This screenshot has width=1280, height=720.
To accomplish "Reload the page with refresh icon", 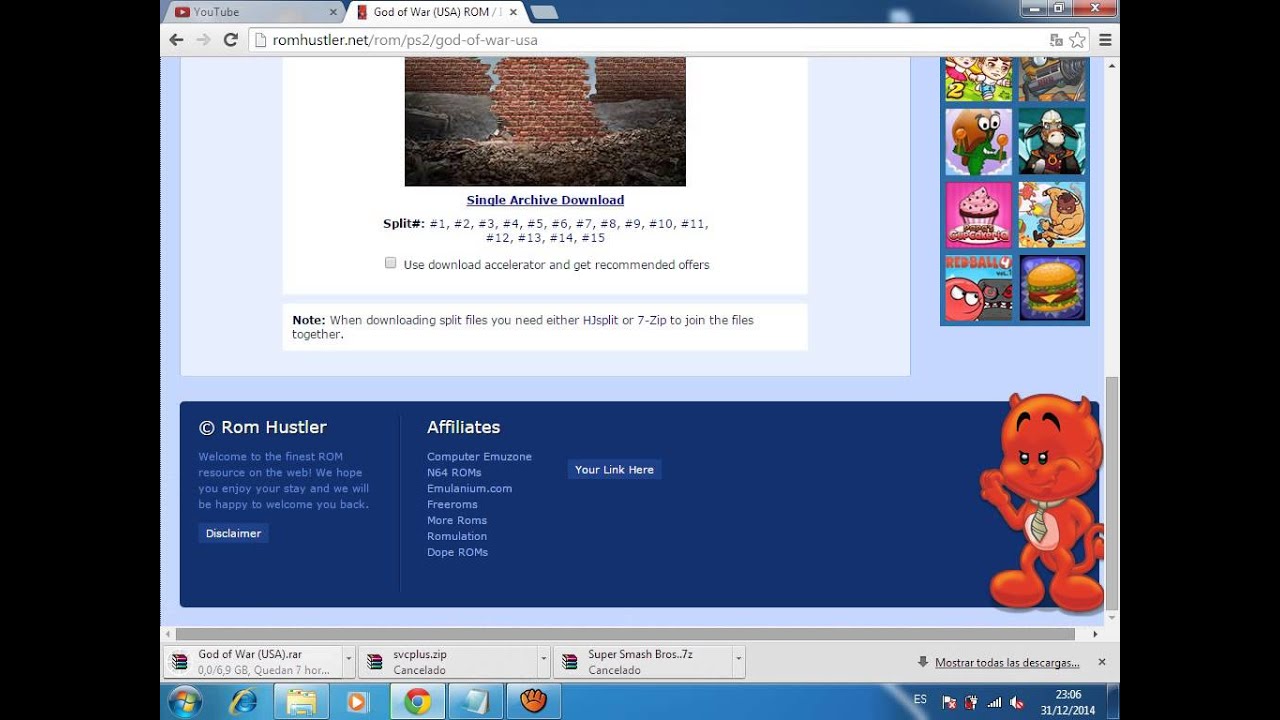I will click(x=230, y=40).
